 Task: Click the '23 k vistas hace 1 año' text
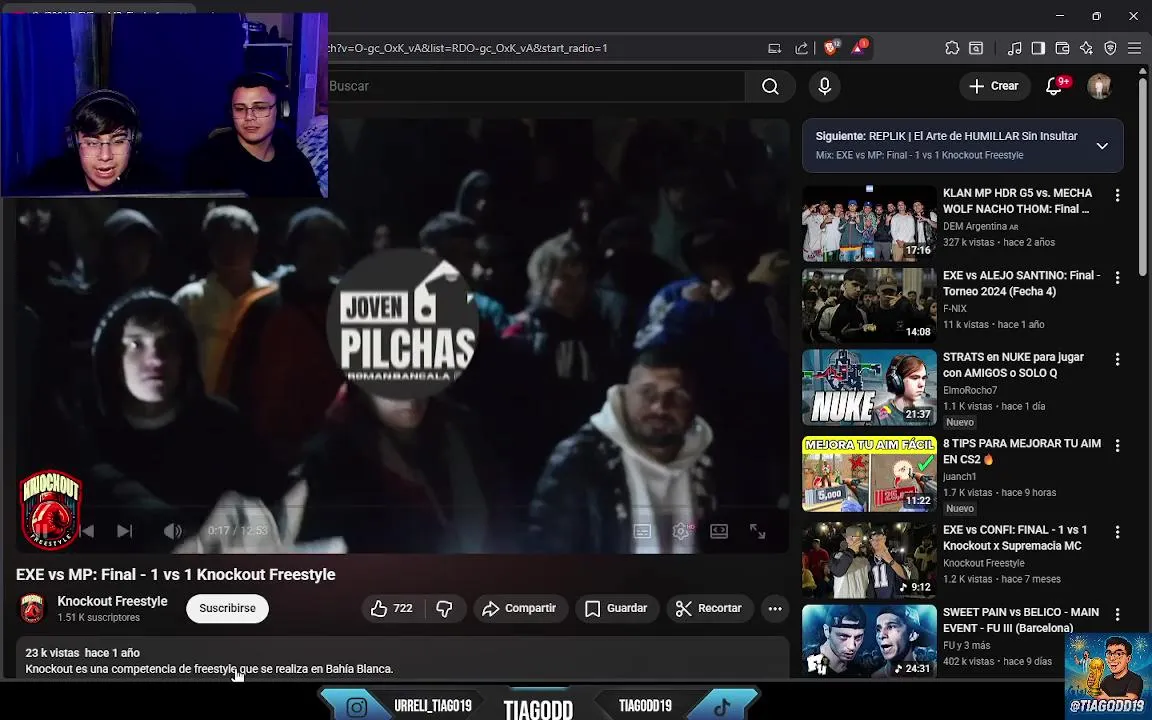click(82, 652)
